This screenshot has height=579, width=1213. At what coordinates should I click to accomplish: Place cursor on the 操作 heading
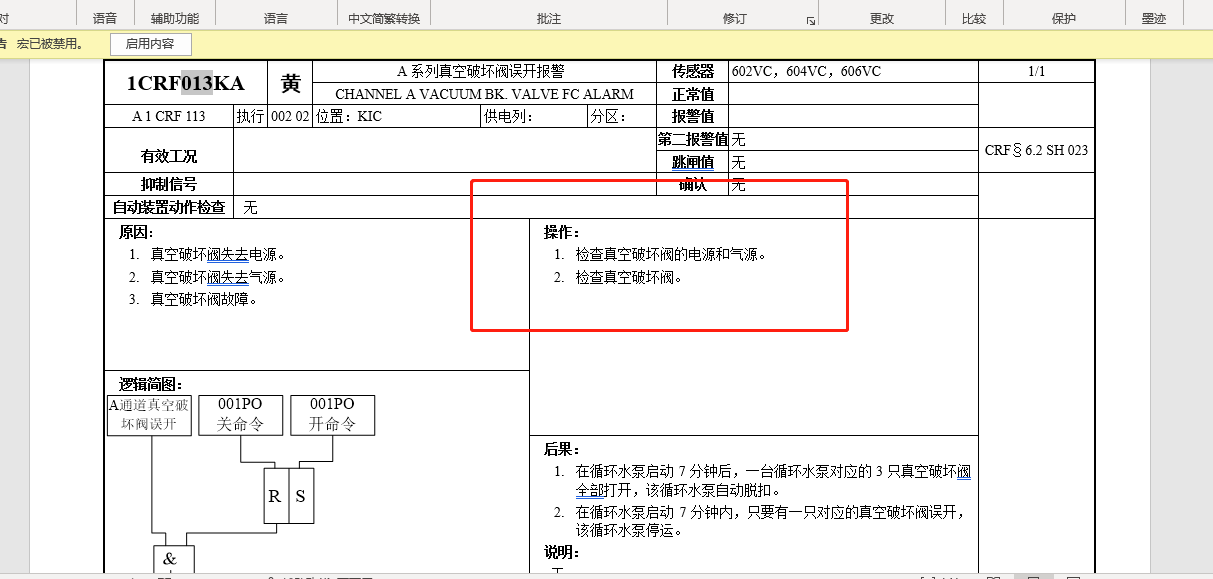(562, 232)
